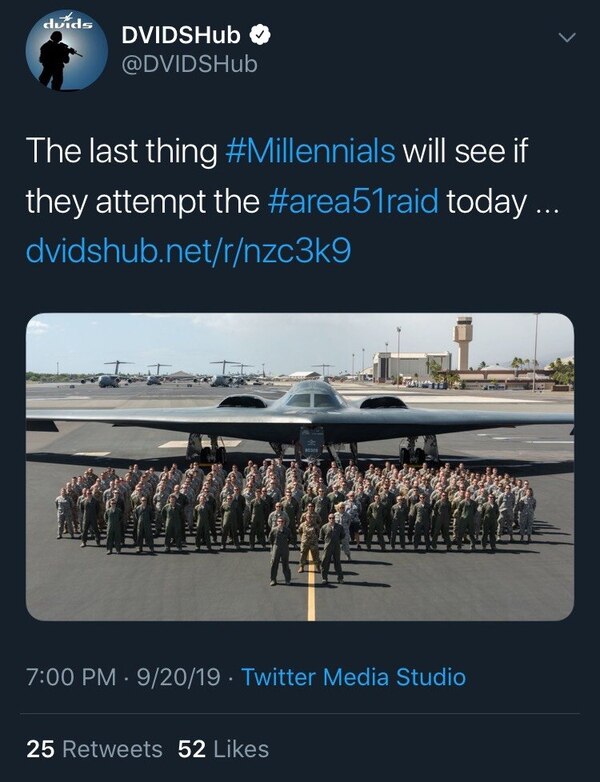Image resolution: width=600 pixels, height=782 pixels.
Task: Open the DVIDSHub display name
Action: point(180,37)
